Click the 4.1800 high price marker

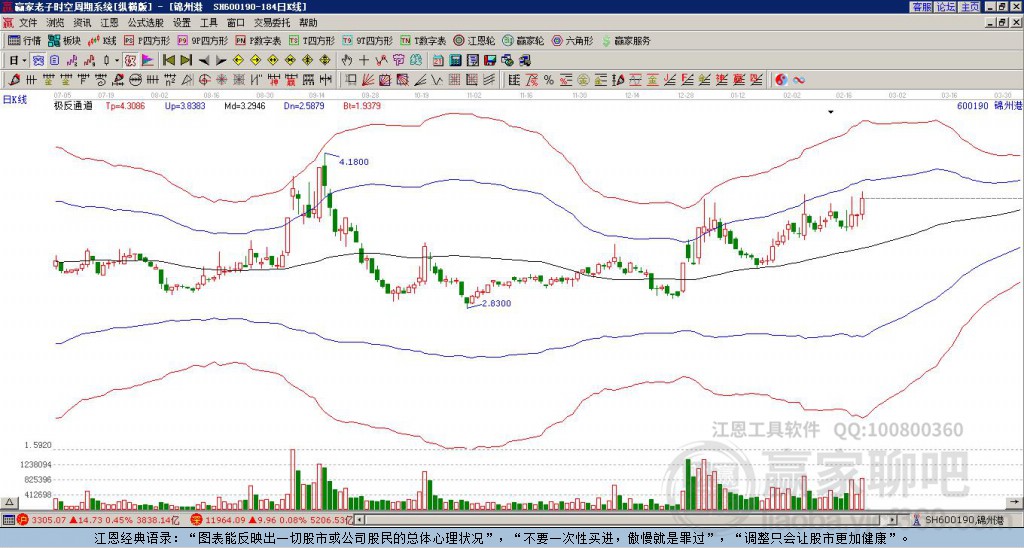354,162
